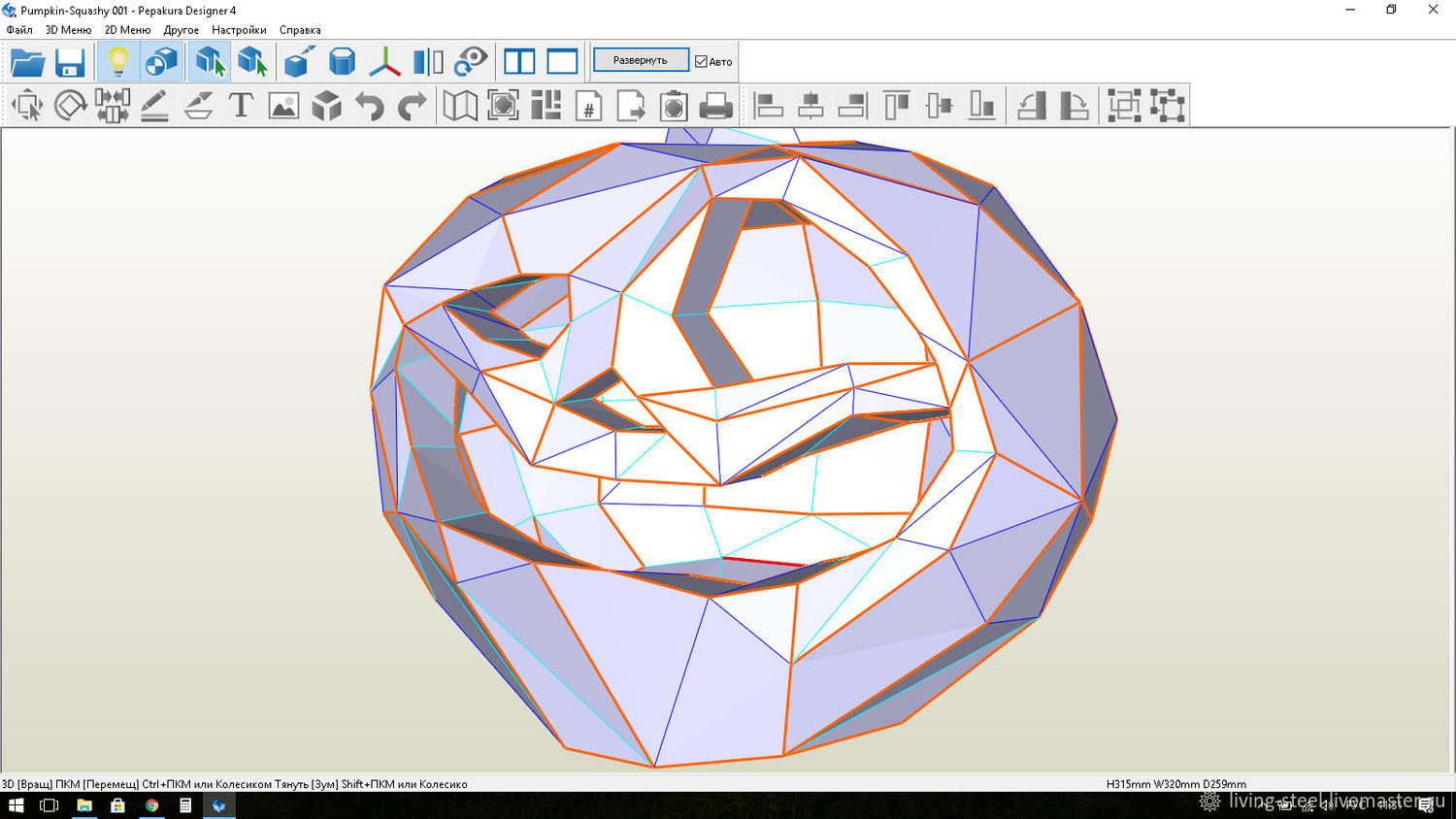
Task: Switch to split two-pane window layout
Action: (519, 62)
